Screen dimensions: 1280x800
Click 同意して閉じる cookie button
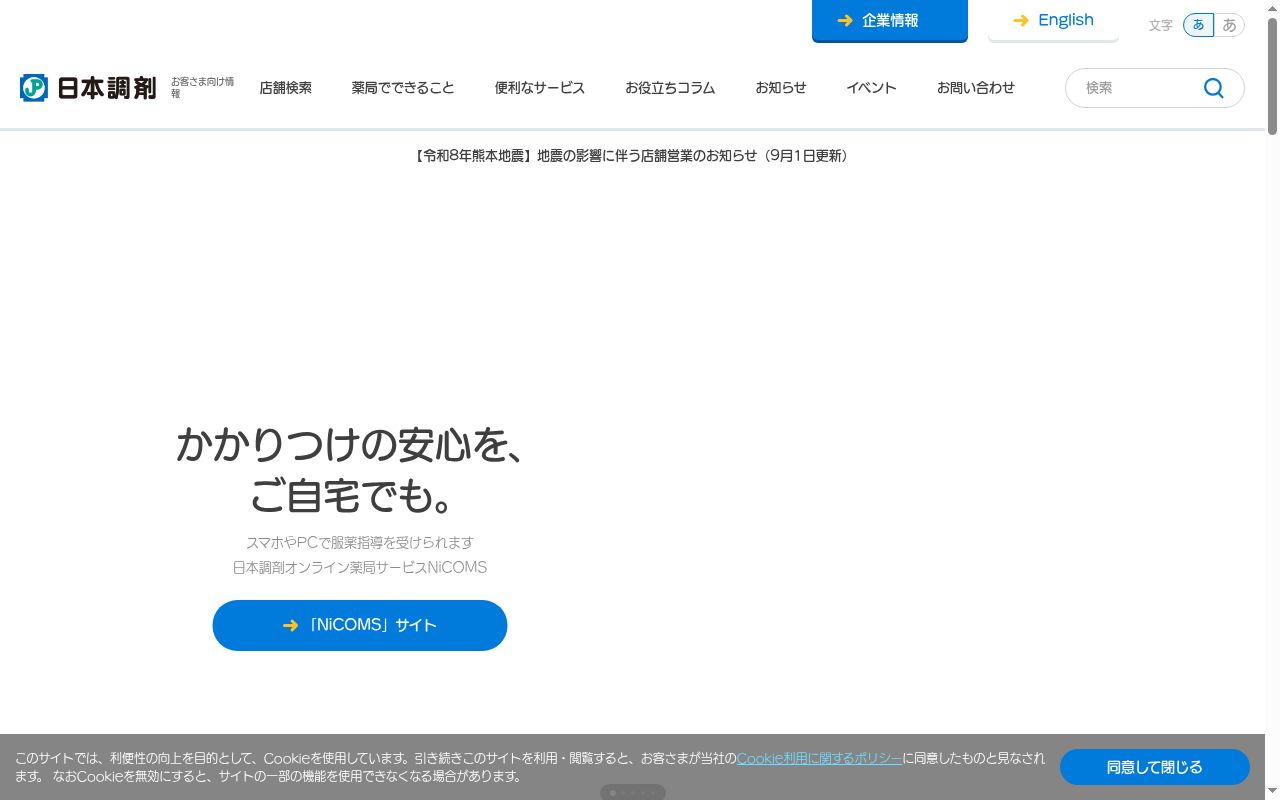[x=1155, y=767]
